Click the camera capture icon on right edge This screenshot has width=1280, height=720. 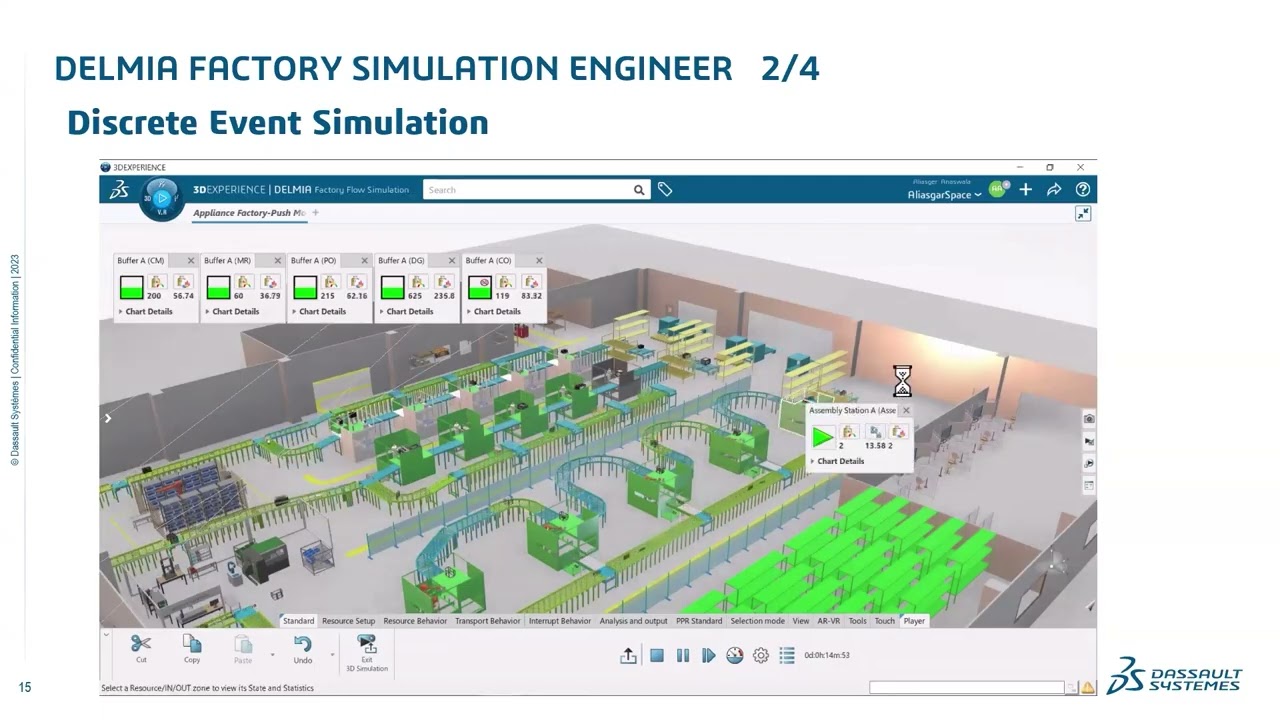pos(1089,418)
